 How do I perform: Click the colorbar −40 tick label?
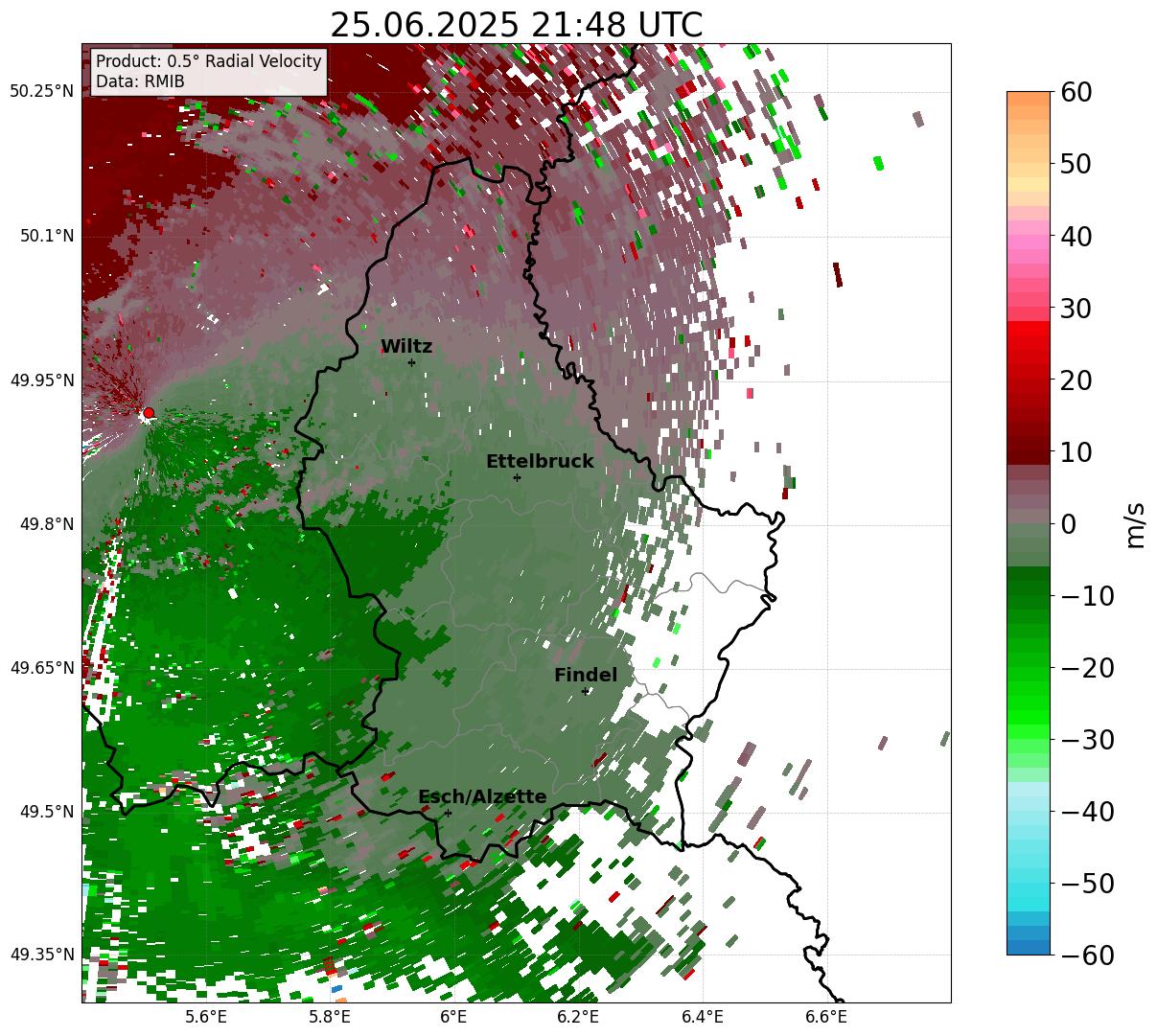tap(1087, 812)
